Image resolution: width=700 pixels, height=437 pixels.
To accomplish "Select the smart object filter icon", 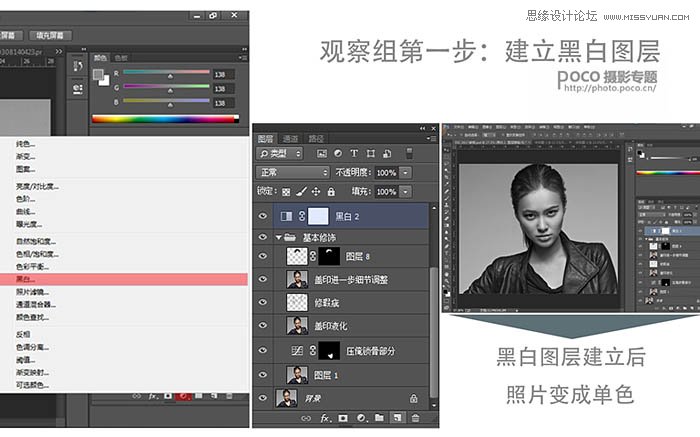I will point(387,154).
